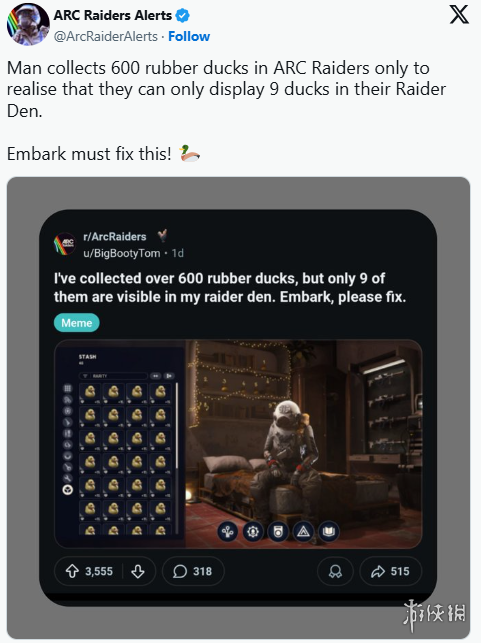This screenshot has height=643, width=481.
Task: Select the wrench stash category filter
Action: pyautogui.click(x=68, y=478)
